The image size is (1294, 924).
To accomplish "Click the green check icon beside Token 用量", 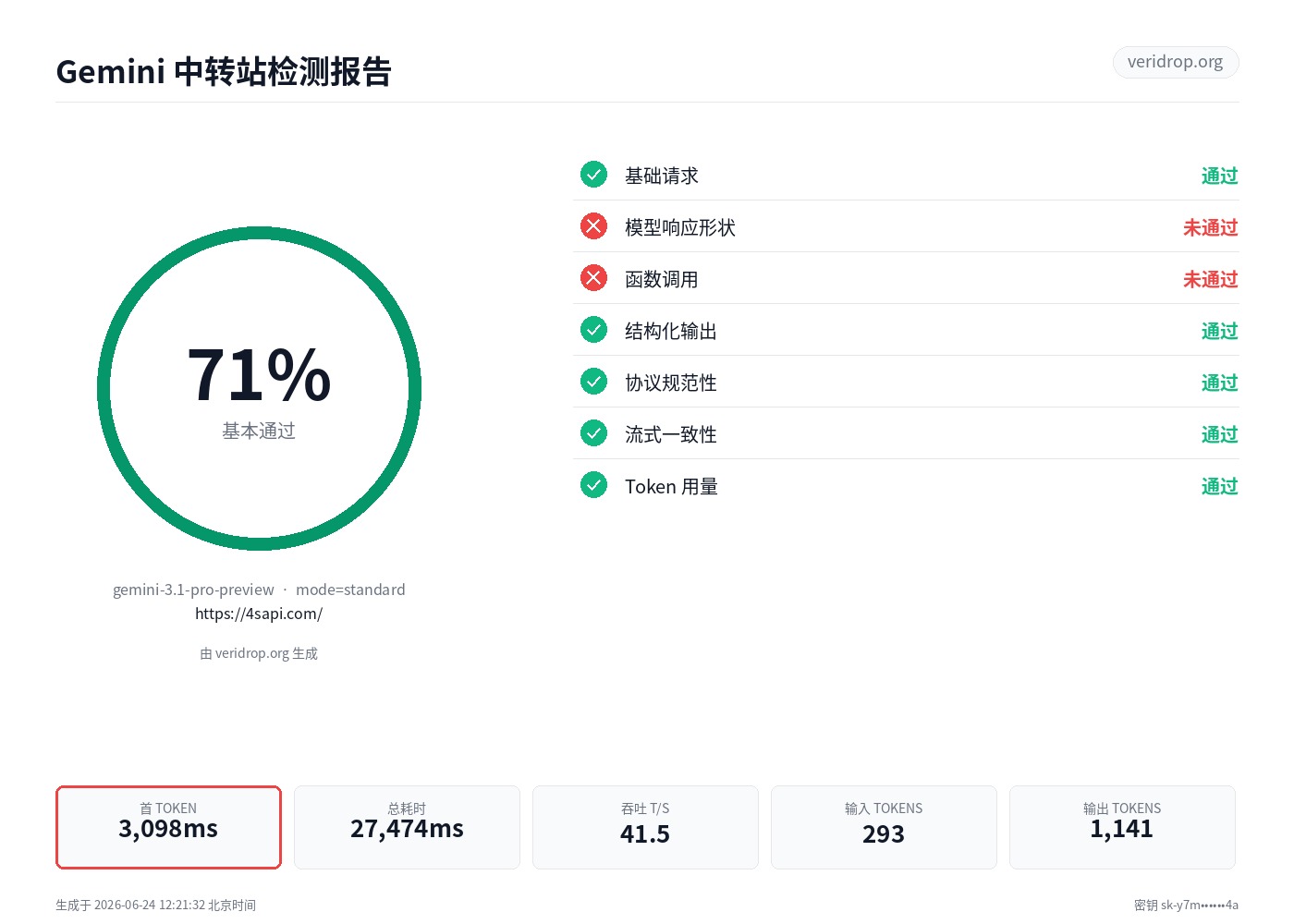I will pos(593,485).
